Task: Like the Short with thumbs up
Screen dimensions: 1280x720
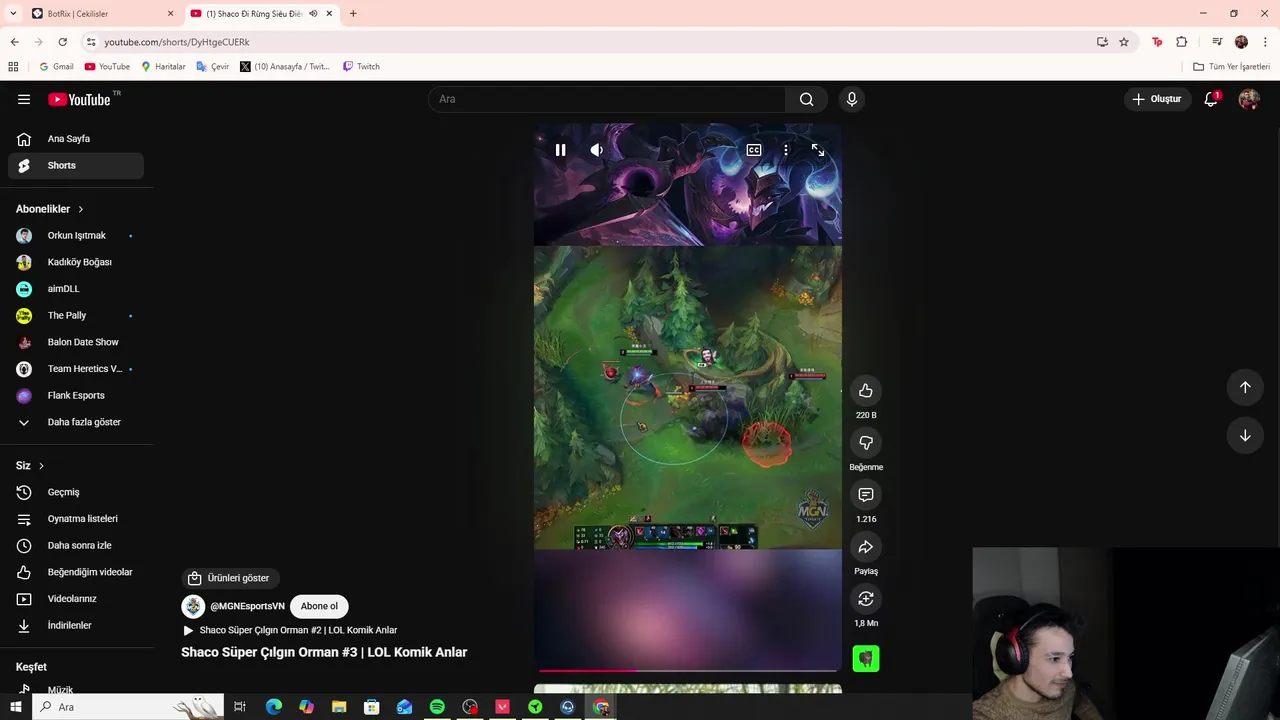Action: pos(866,391)
